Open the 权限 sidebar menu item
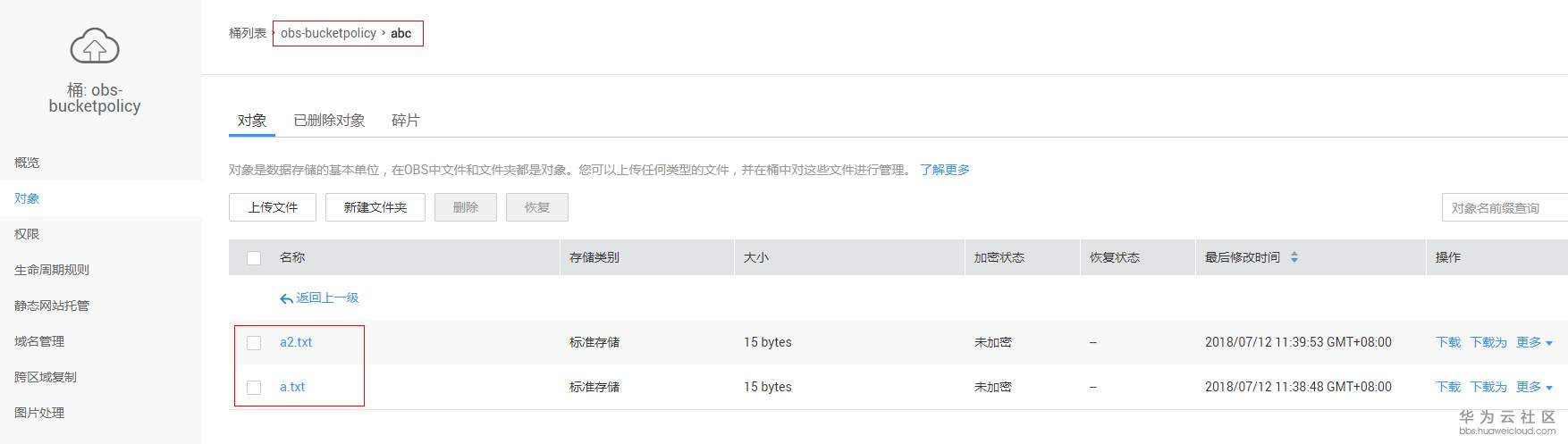The image size is (1568, 444). [x=27, y=234]
